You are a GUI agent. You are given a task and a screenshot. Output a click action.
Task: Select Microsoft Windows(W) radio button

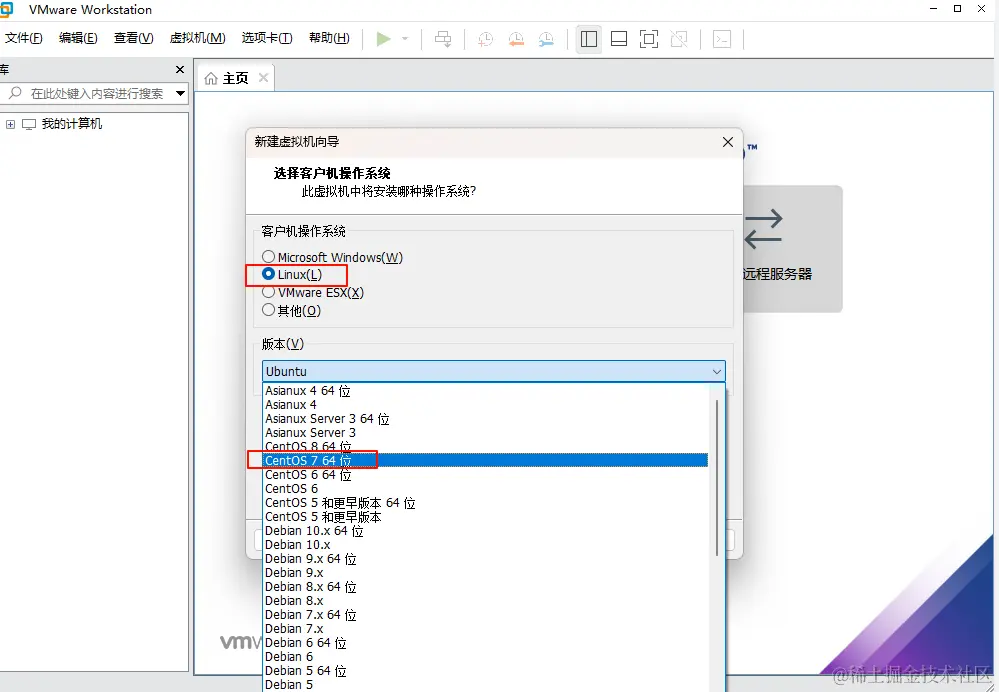click(269, 257)
